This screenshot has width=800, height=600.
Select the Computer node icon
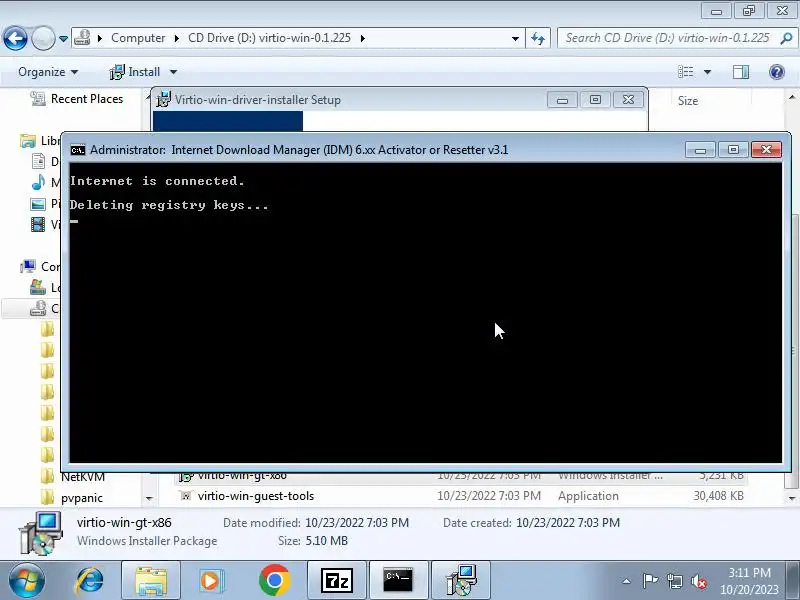[x=28, y=266]
